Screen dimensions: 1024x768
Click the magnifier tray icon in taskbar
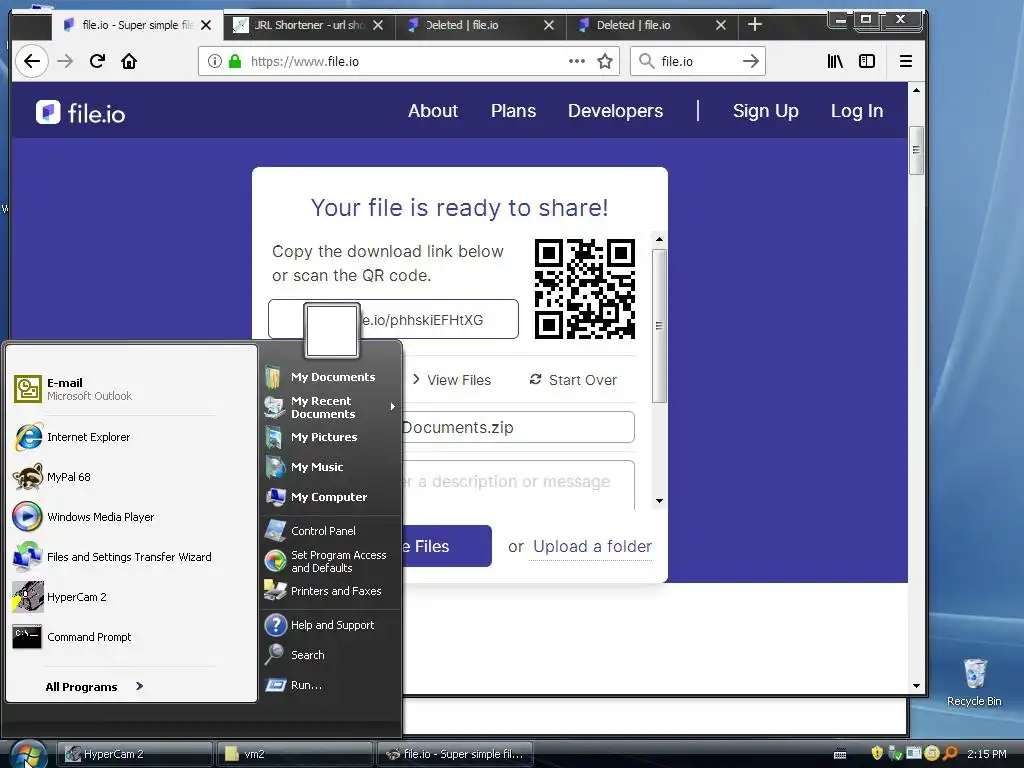(950, 754)
